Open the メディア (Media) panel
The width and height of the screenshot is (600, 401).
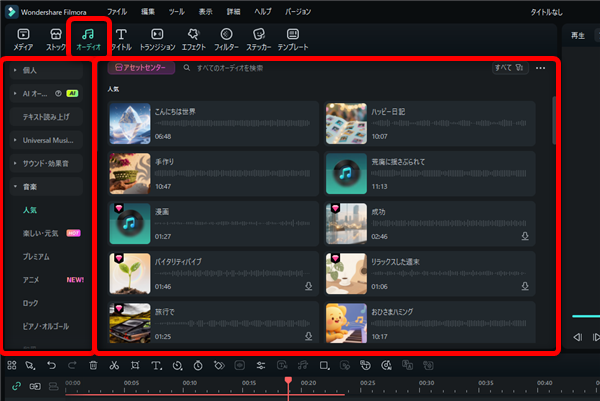click(x=20, y=40)
